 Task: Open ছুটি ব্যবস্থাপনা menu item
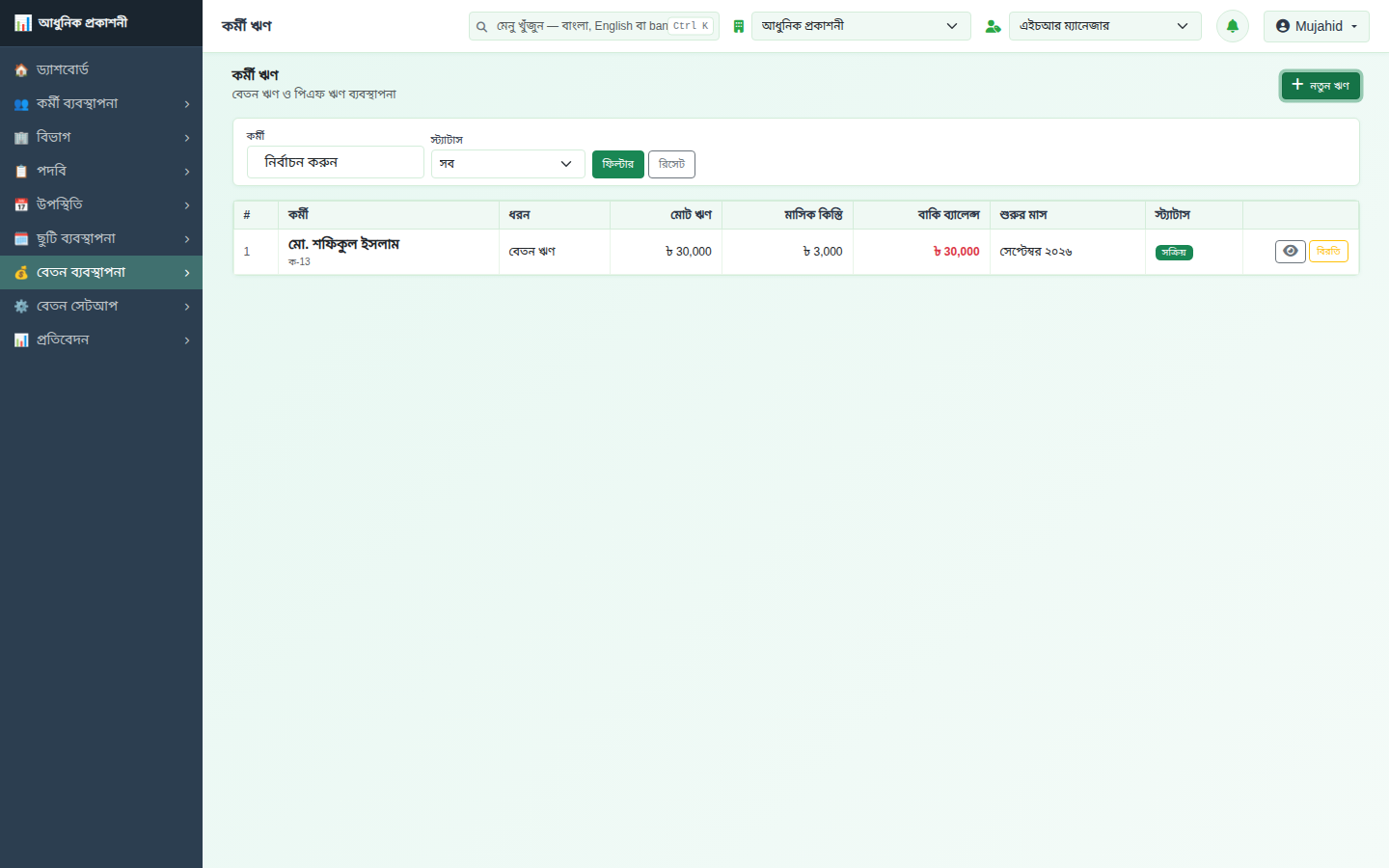[x=101, y=238]
